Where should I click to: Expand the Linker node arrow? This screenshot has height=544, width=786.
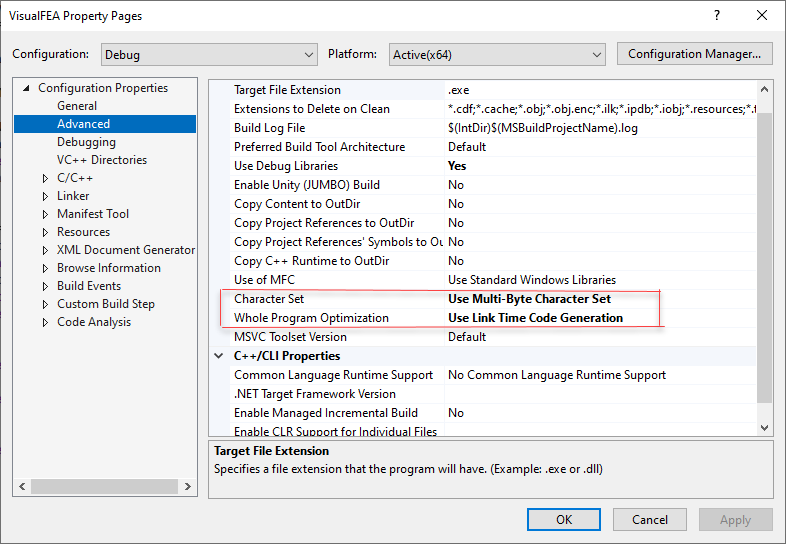coord(45,197)
